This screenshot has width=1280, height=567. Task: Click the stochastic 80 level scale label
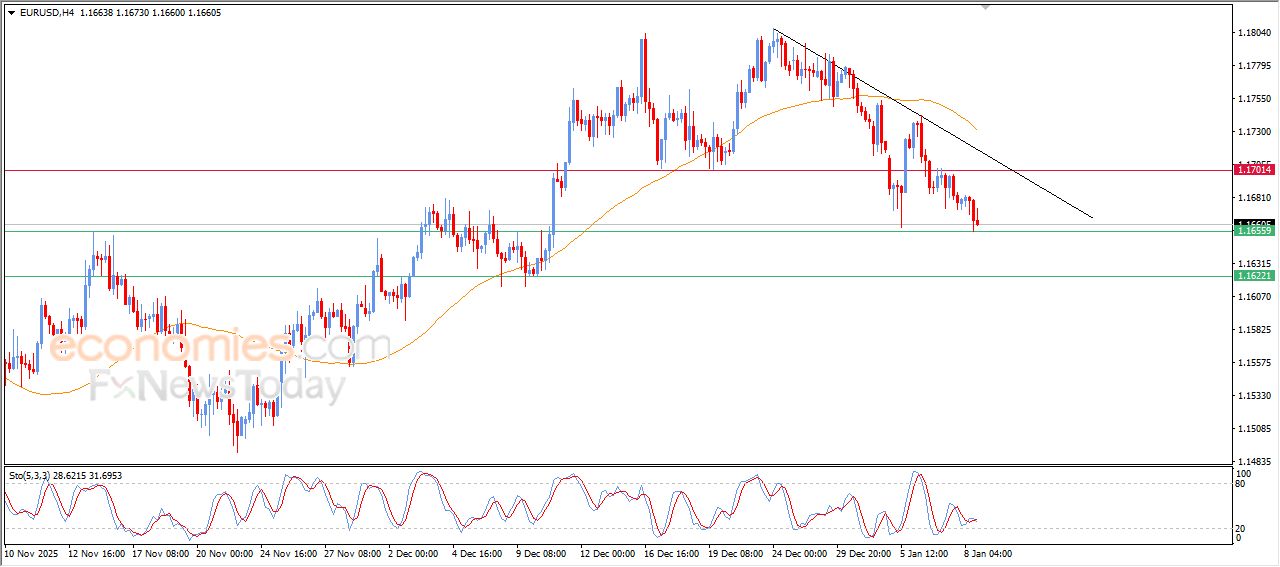1243,484
